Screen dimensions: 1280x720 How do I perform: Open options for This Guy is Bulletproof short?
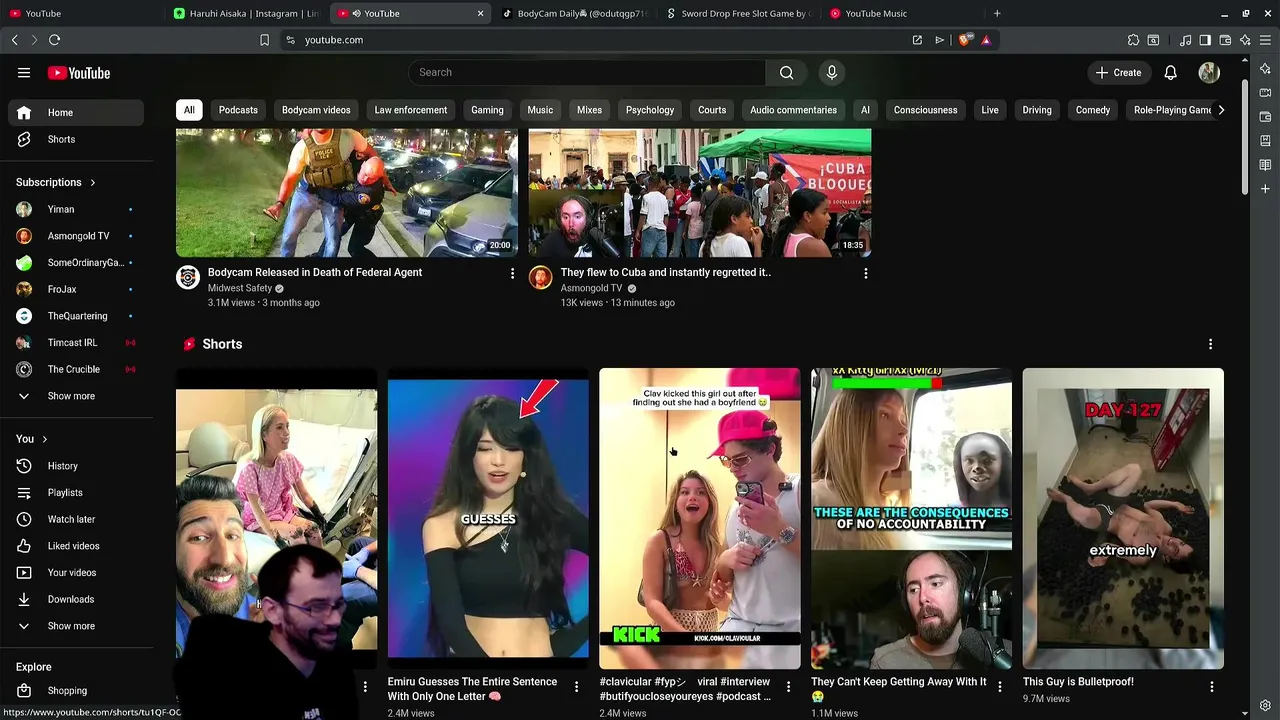pyautogui.click(x=1211, y=686)
